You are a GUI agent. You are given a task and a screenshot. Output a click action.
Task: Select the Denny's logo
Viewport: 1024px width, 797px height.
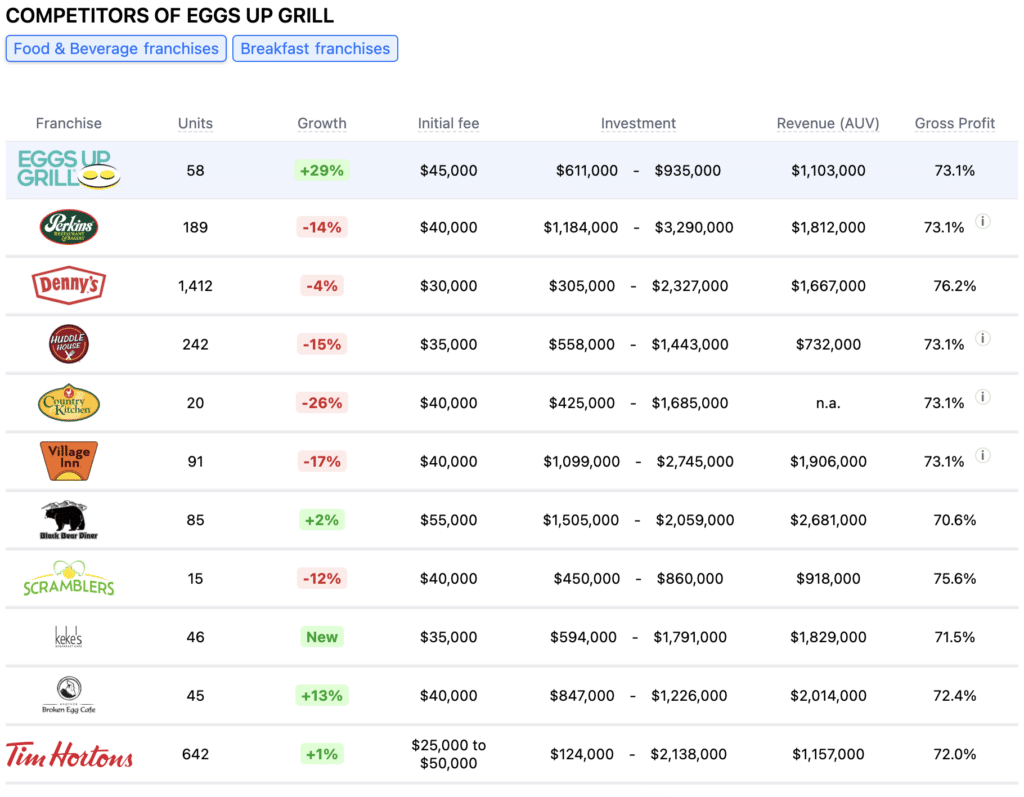[x=69, y=285]
